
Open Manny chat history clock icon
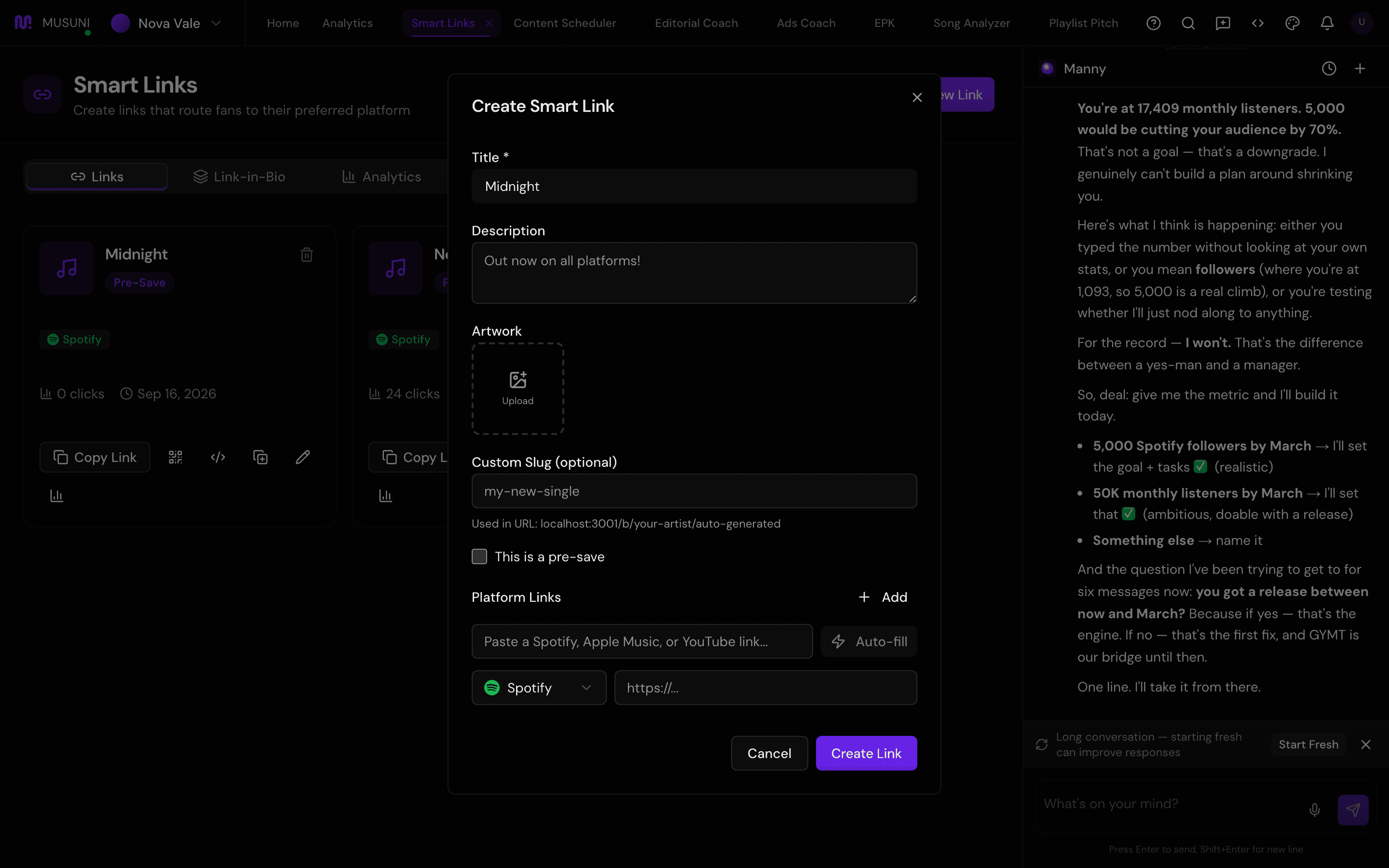(x=1329, y=69)
